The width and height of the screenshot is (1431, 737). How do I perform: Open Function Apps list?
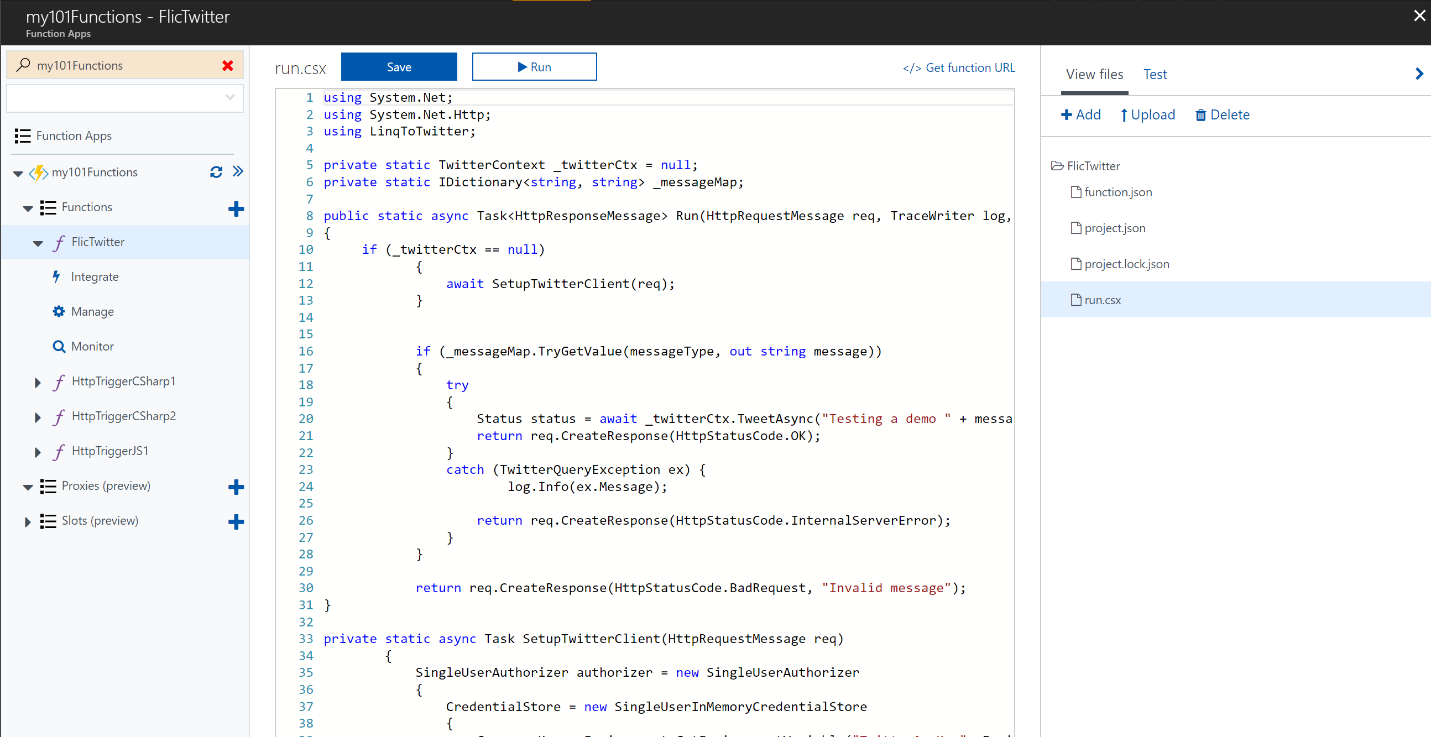(x=74, y=136)
